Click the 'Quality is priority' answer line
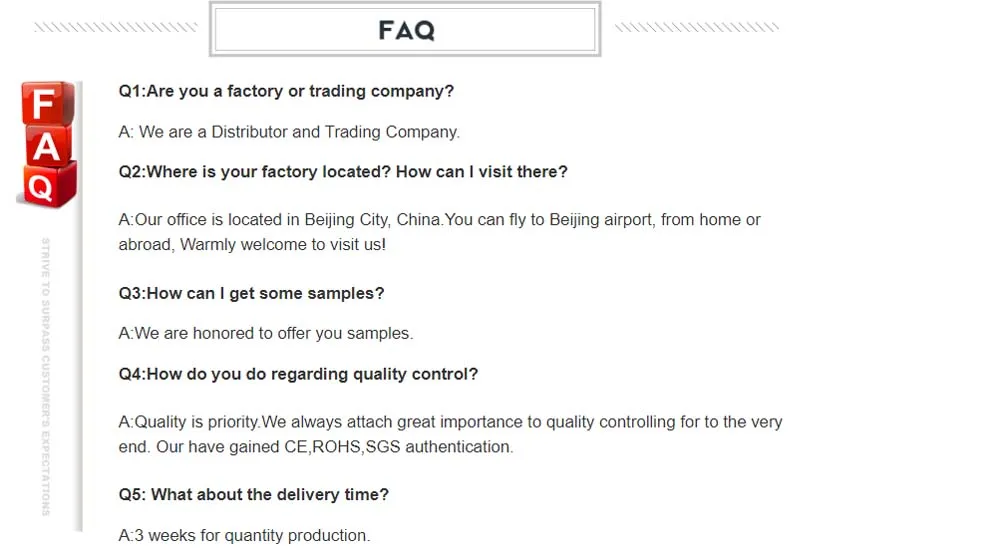This screenshot has width=1000, height=552. (x=450, y=422)
